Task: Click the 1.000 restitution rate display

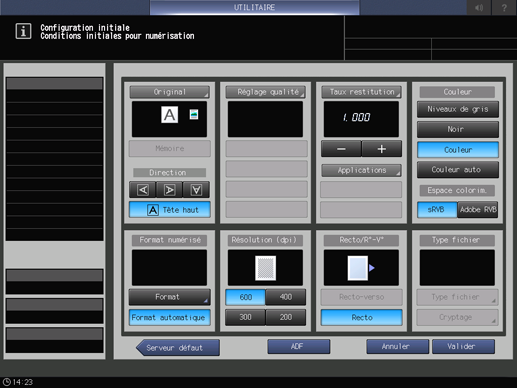Action: 361,119
